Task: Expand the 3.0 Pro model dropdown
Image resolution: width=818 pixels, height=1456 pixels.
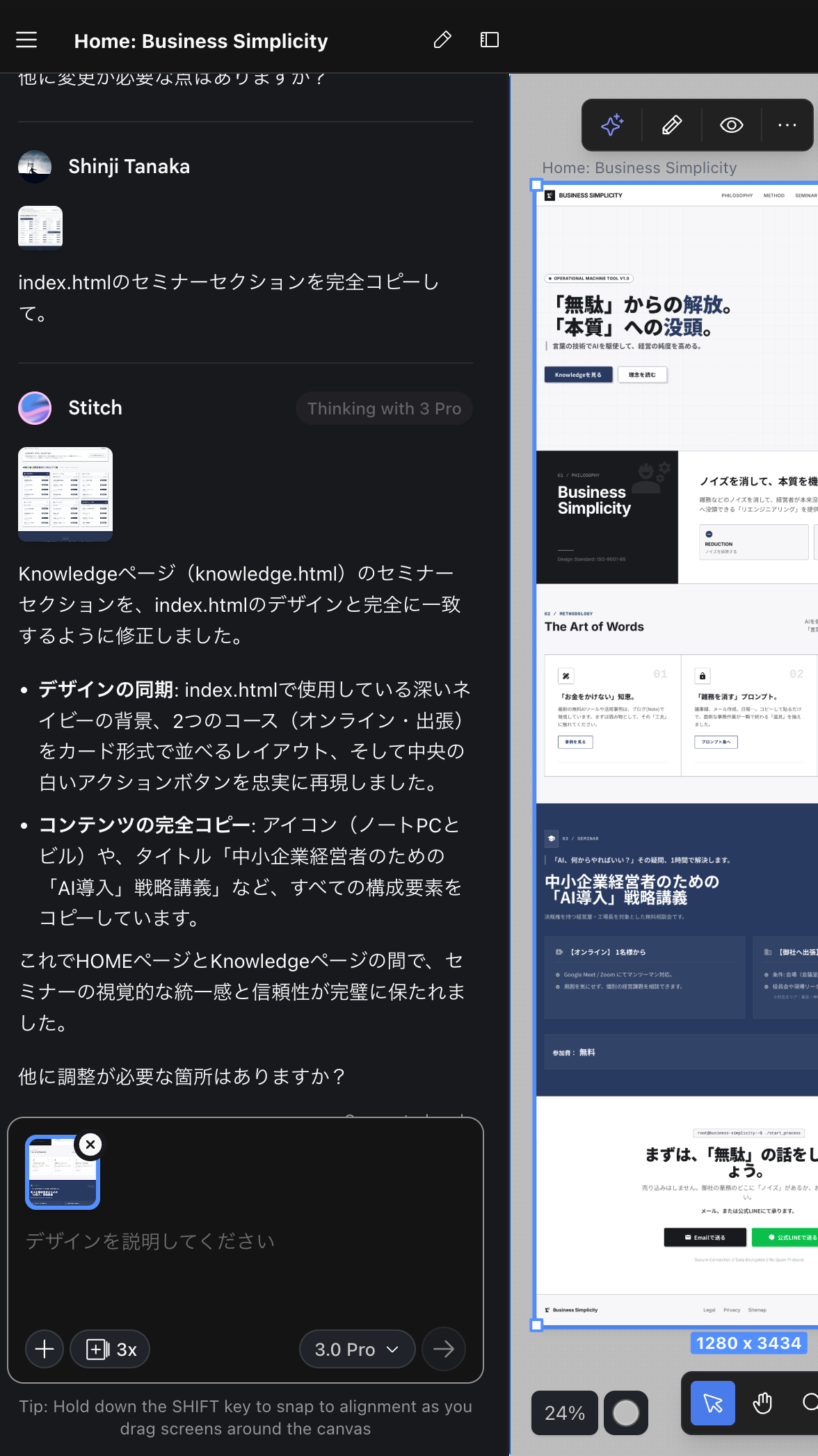Action: (357, 1349)
